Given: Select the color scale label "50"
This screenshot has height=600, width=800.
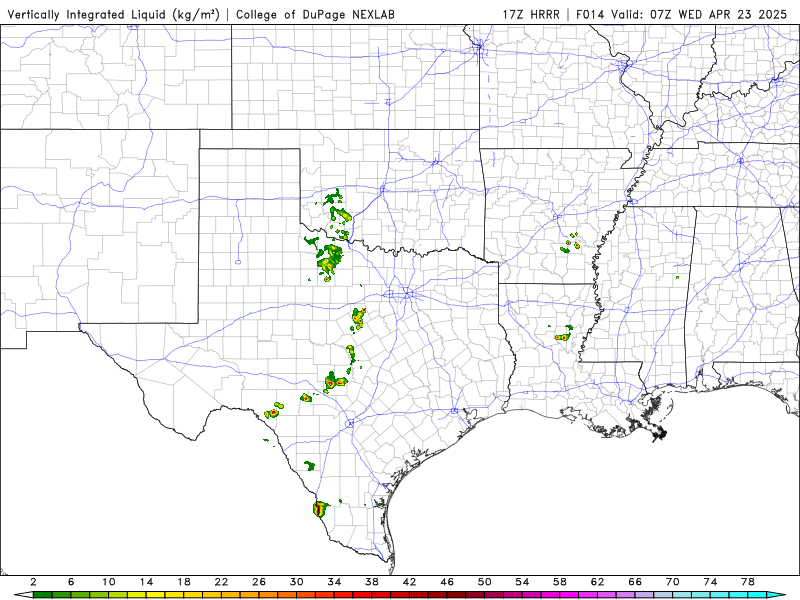Looking at the screenshot, I should tap(485, 582).
